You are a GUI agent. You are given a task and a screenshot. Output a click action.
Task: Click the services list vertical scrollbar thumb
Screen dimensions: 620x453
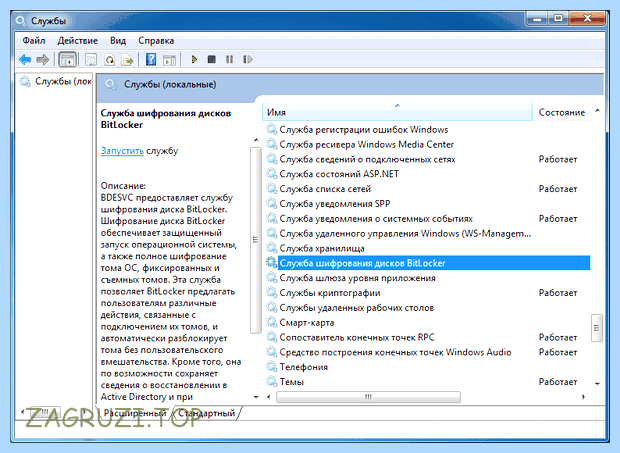[597, 328]
